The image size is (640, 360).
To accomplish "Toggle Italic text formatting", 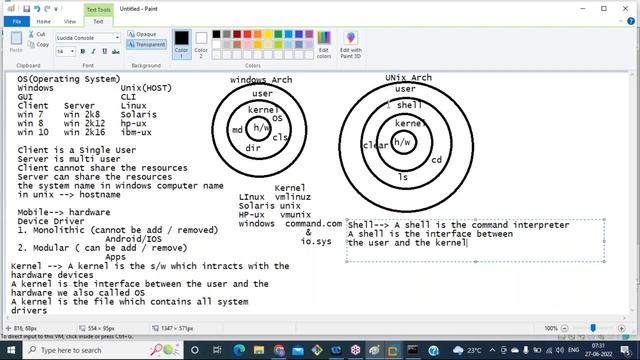I will click(x=93, y=51).
